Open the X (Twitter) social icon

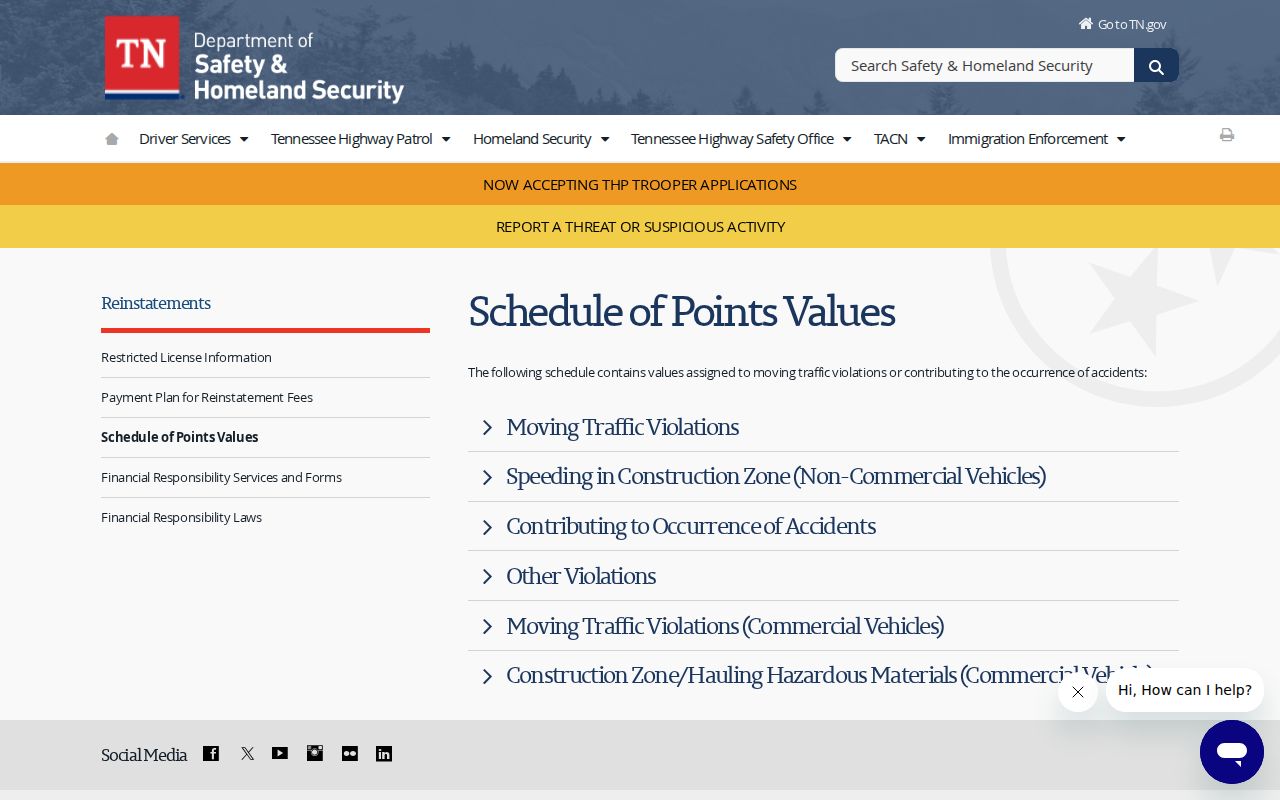pos(247,753)
